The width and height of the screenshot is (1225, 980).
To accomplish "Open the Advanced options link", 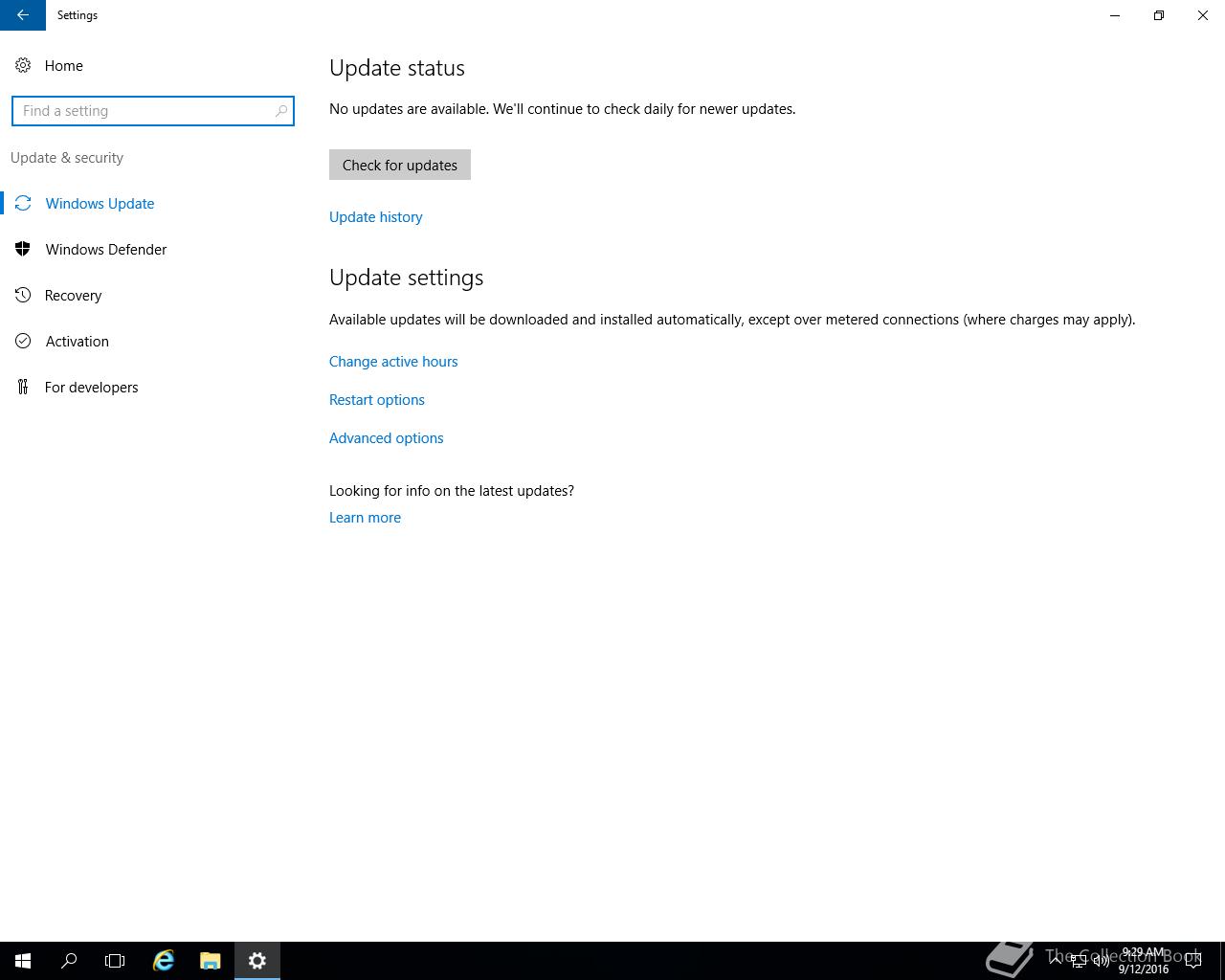I will tap(387, 438).
